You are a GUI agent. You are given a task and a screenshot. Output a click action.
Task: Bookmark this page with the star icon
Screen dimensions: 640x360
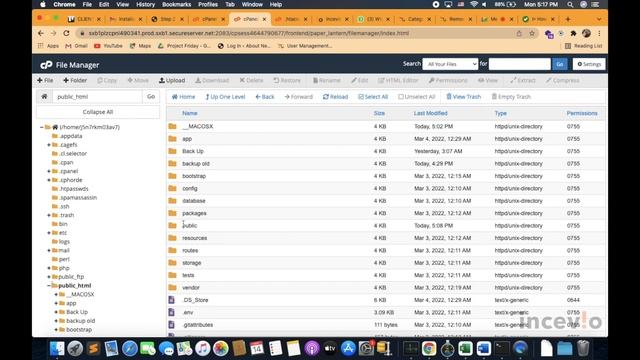click(532, 33)
